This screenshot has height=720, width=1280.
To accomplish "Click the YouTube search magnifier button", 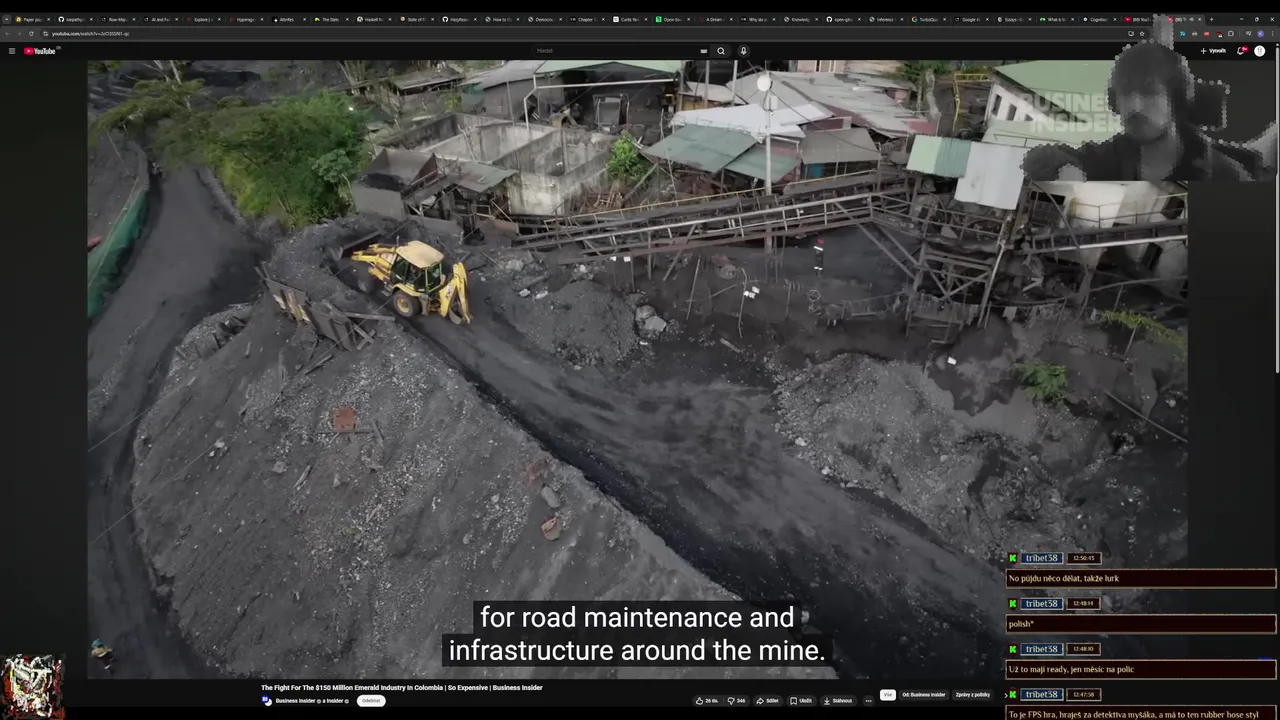I will [721, 51].
